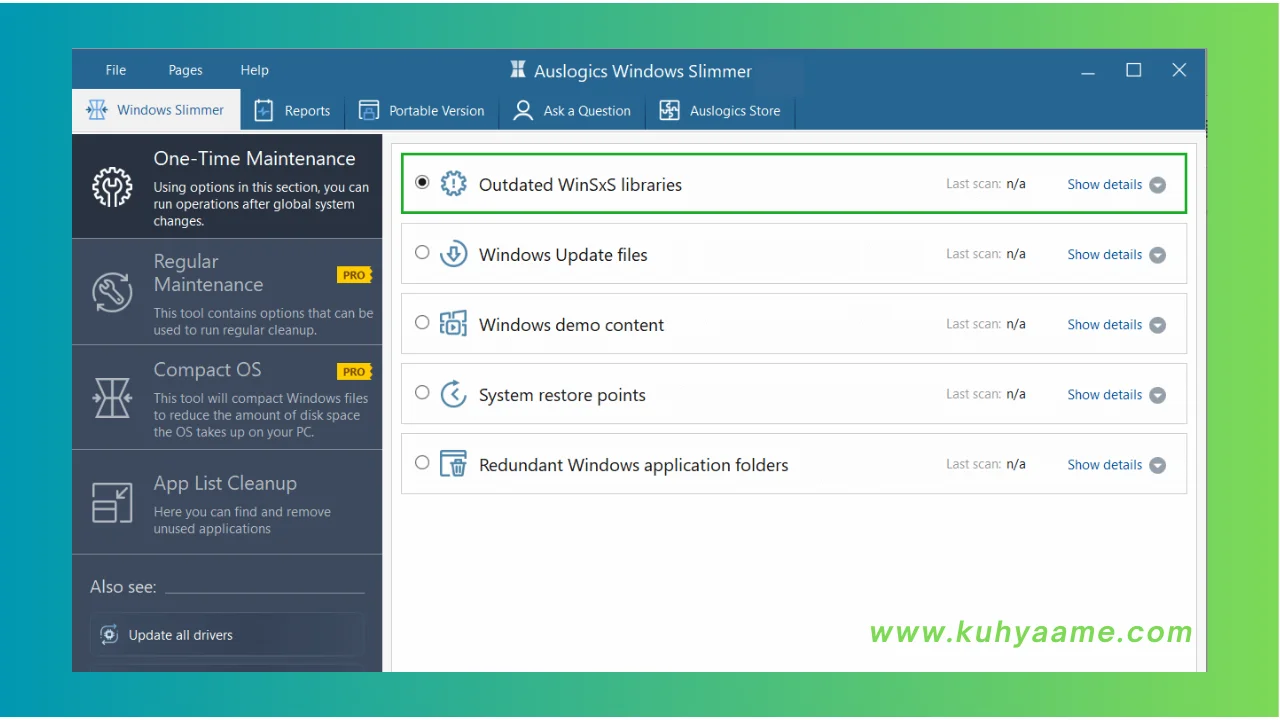Open the Compact OS section
Screen dimensions: 1280x720
tap(227, 397)
